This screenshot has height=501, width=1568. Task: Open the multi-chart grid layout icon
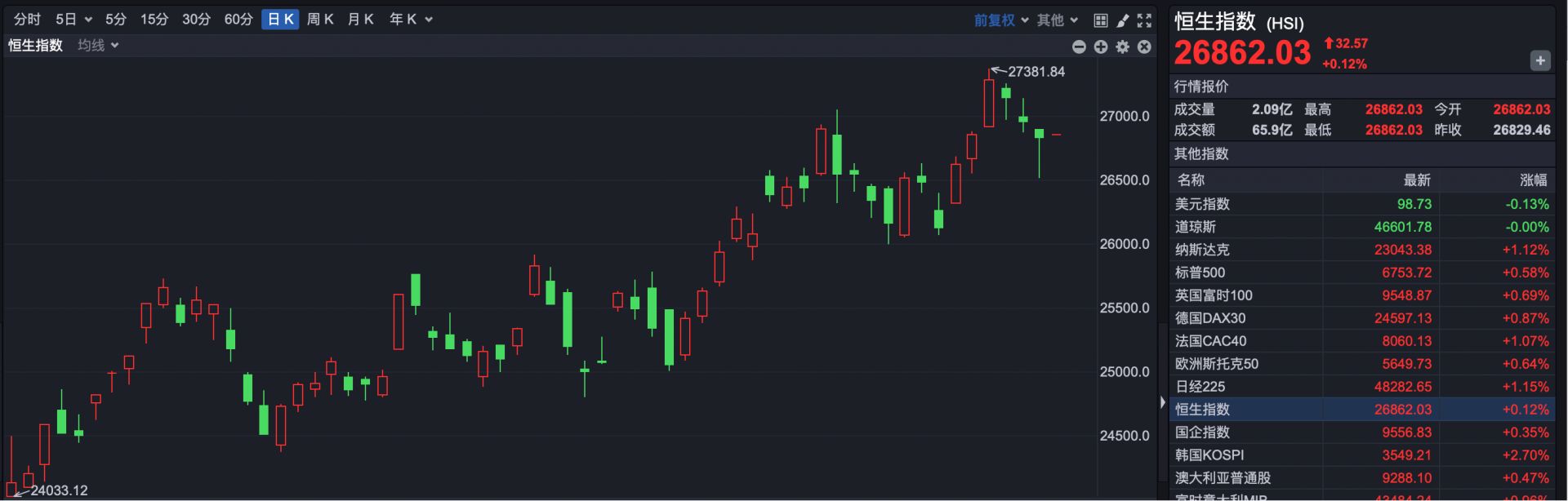[x=1100, y=20]
